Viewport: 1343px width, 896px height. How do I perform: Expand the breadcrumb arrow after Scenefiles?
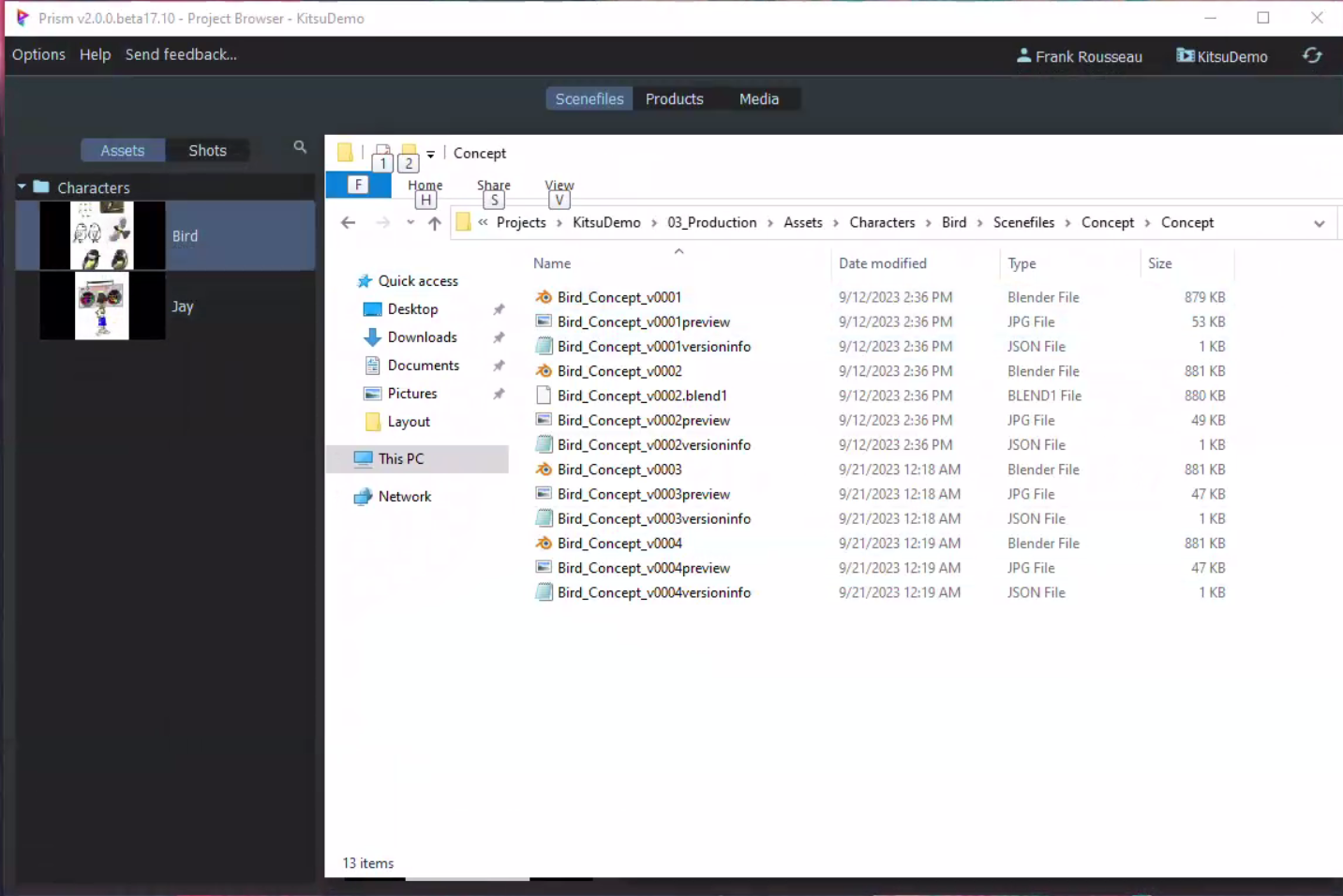click(x=1067, y=223)
